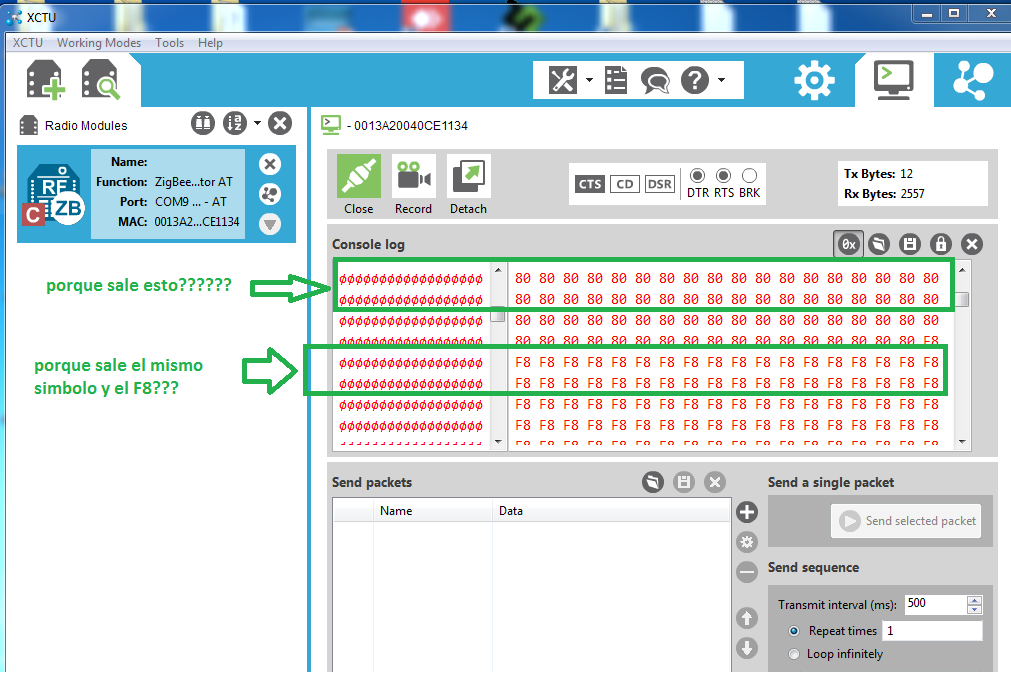Click the 0013A20040CE1134 console tab
1011x690 pixels.
click(395, 125)
